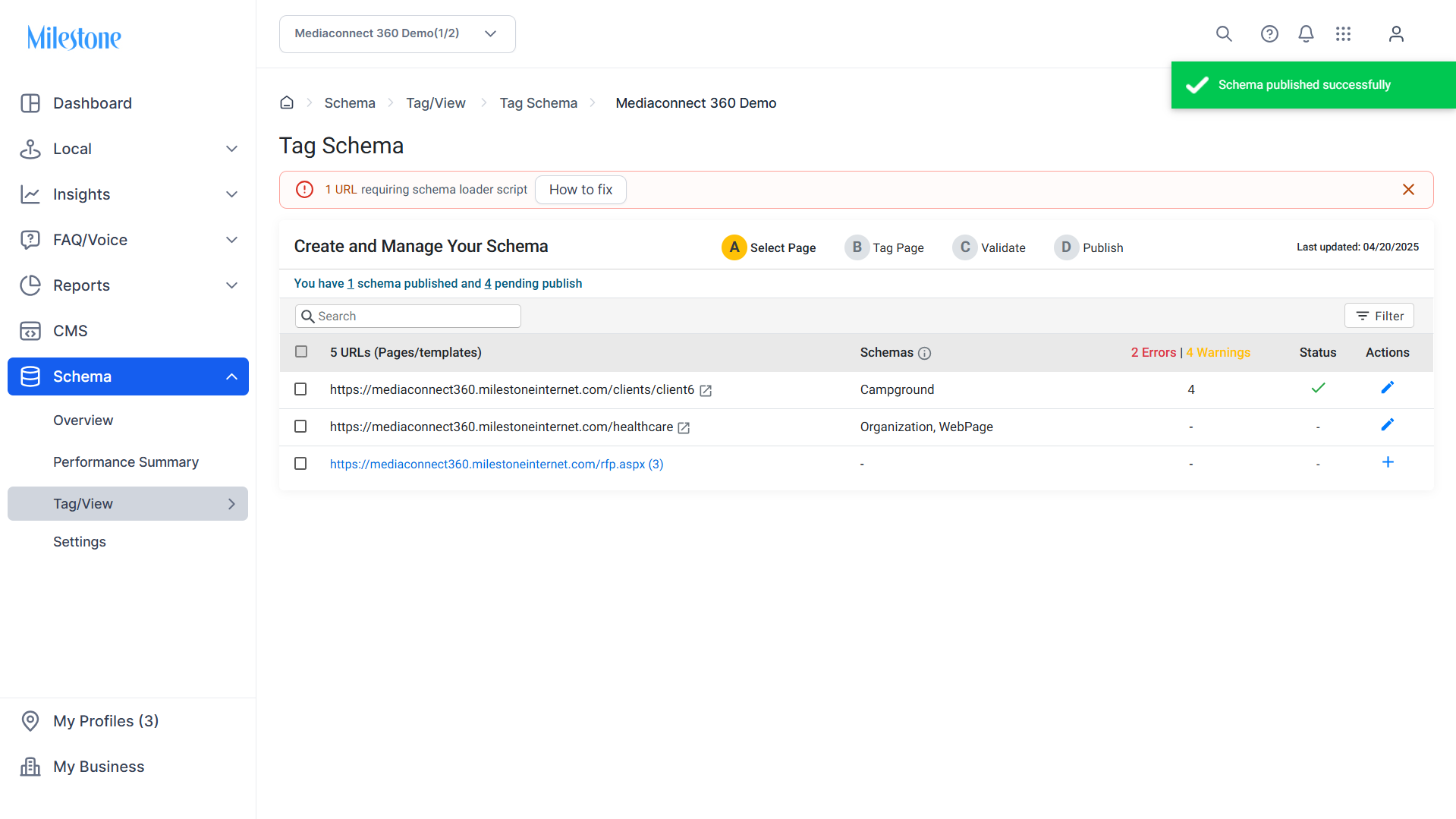This screenshot has width=1456, height=819.
Task: Click the My Profiles location pin icon
Action: coord(30,721)
